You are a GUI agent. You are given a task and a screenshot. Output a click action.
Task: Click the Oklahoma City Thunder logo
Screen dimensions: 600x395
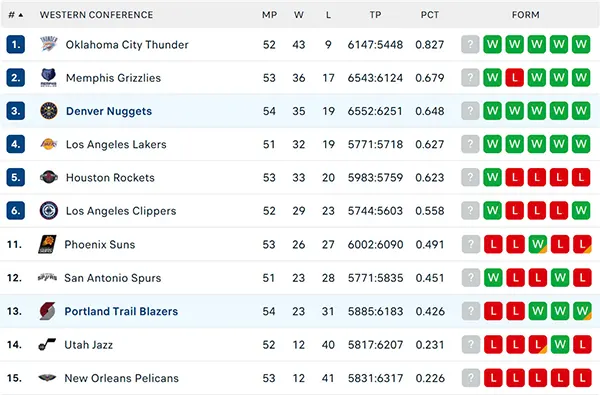pos(49,44)
